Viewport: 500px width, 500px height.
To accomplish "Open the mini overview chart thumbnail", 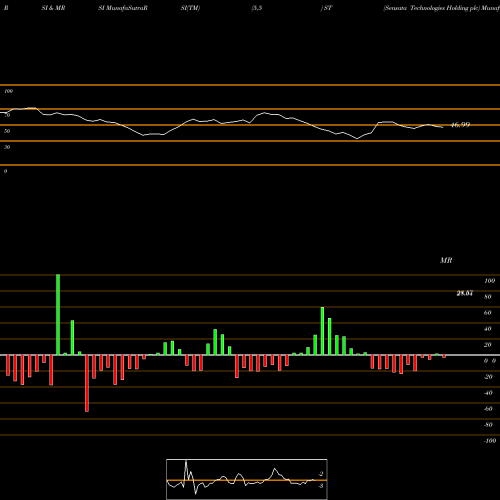I will [247, 479].
